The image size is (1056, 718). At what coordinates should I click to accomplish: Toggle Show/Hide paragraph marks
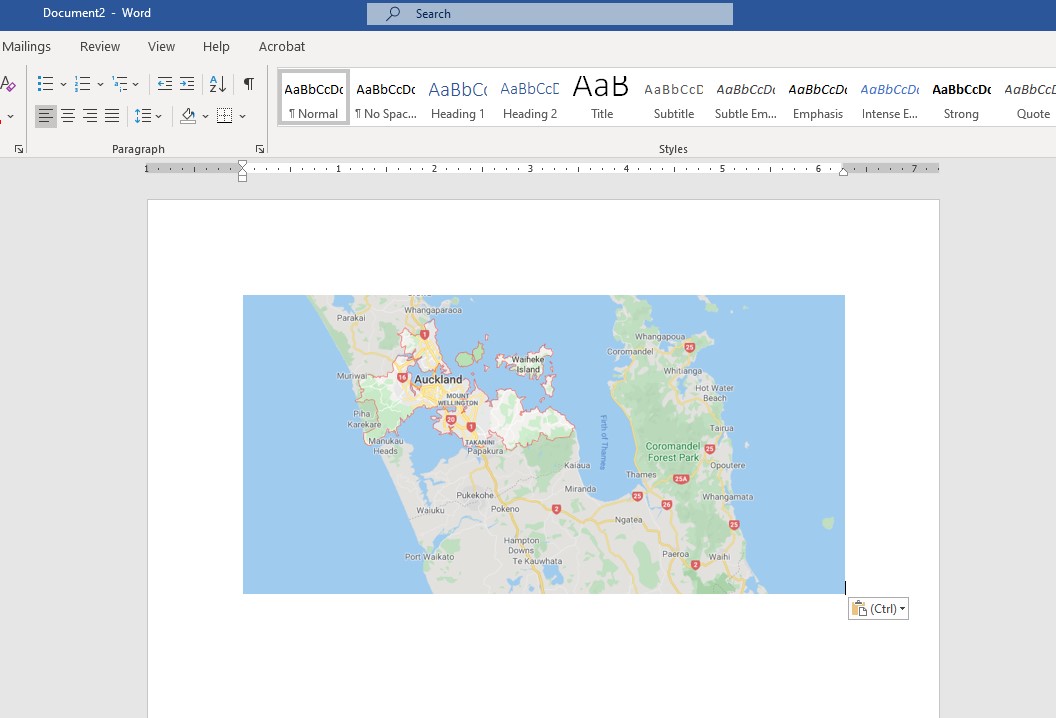(249, 84)
